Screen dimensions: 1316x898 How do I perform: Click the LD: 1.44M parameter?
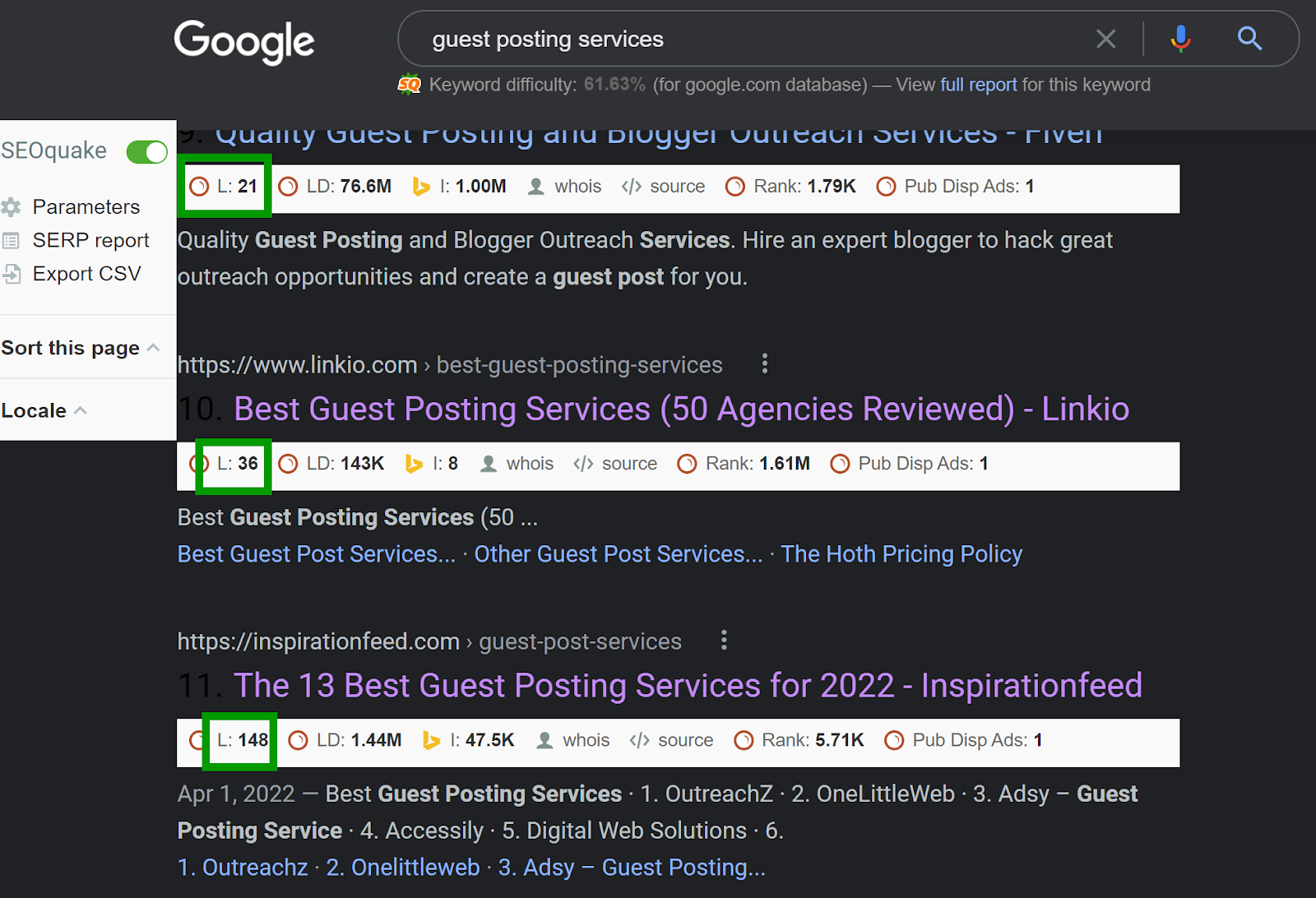(x=345, y=740)
